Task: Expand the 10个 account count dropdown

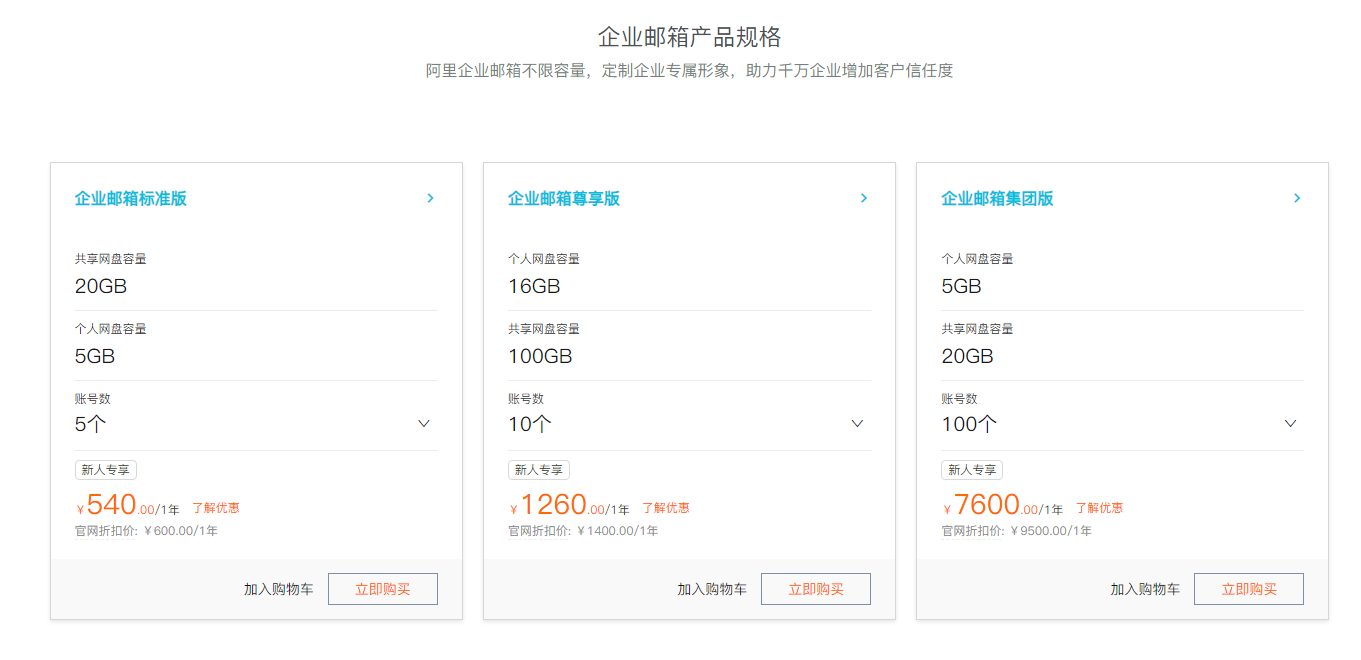Action: [x=857, y=424]
